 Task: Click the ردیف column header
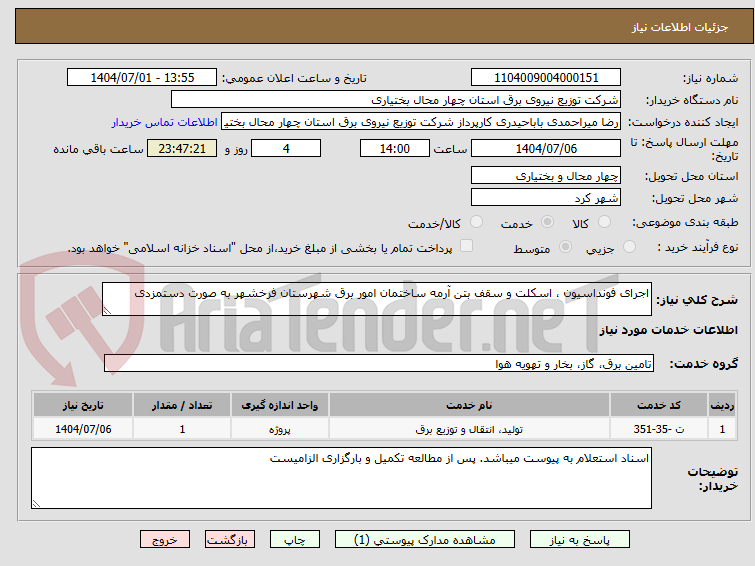click(x=722, y=405)
